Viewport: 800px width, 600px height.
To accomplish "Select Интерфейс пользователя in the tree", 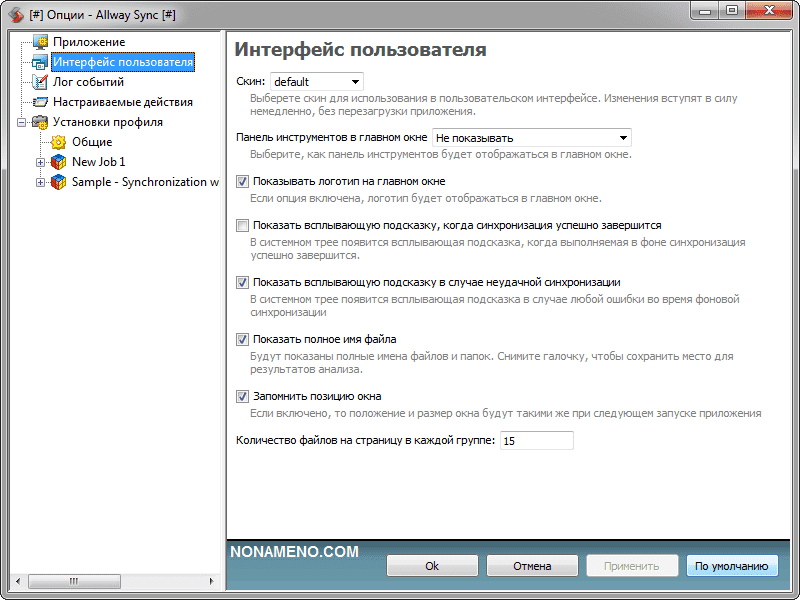I will point(122,62).
